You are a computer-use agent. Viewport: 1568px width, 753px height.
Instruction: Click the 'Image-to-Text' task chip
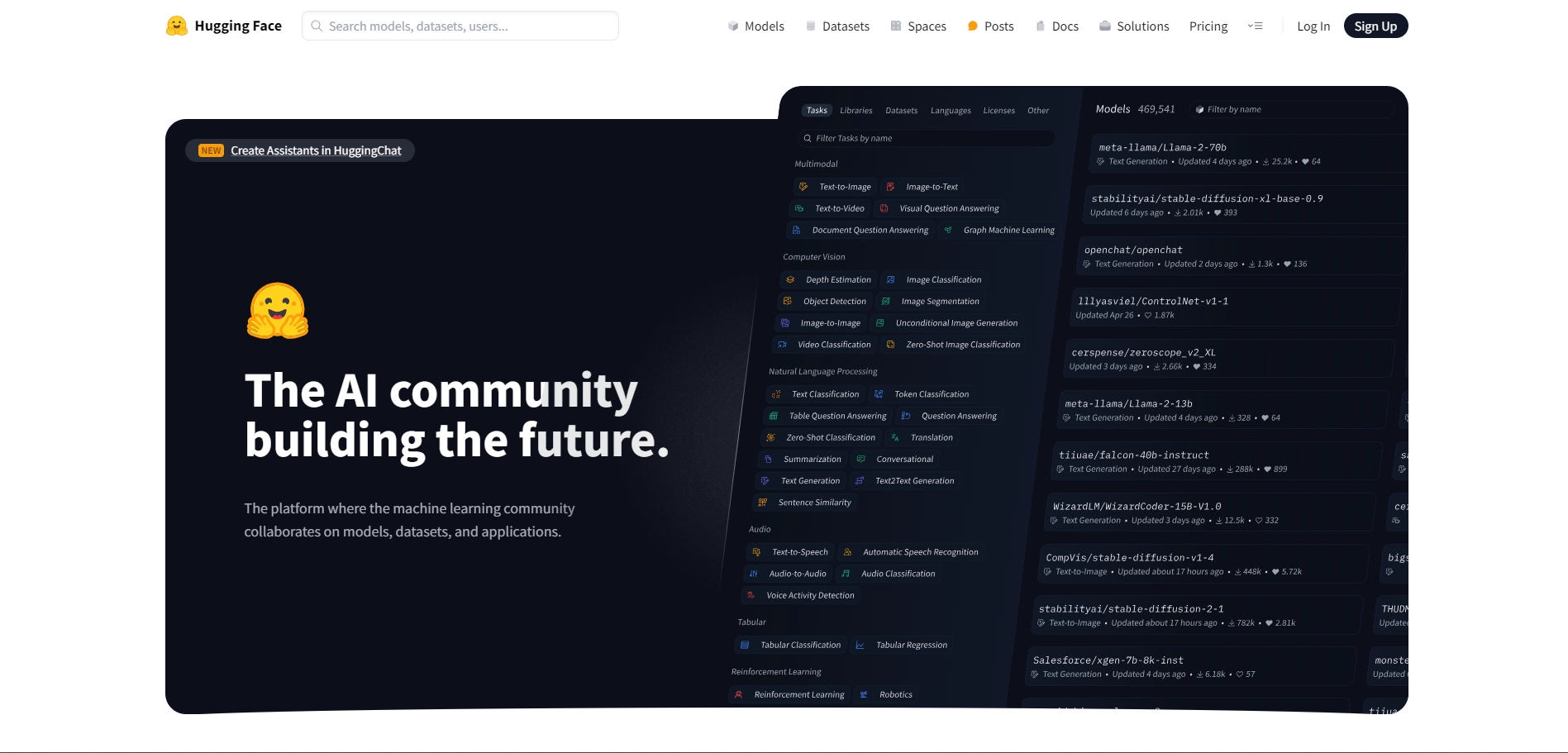pyautogui.click(x=922, y=187)
